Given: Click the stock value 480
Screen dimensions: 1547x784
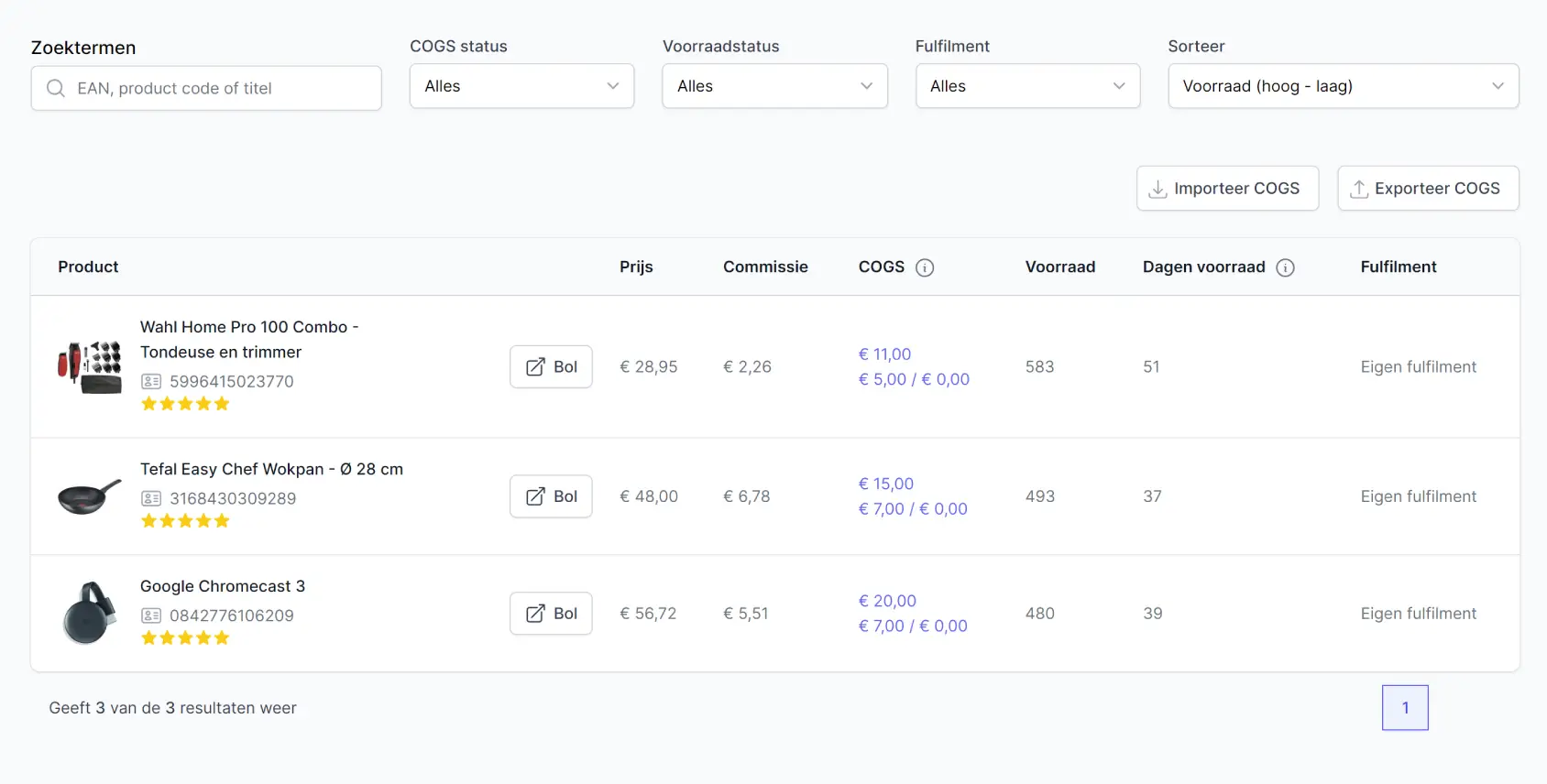Looking at the screenshot, I should click(x=1040, y=614).
